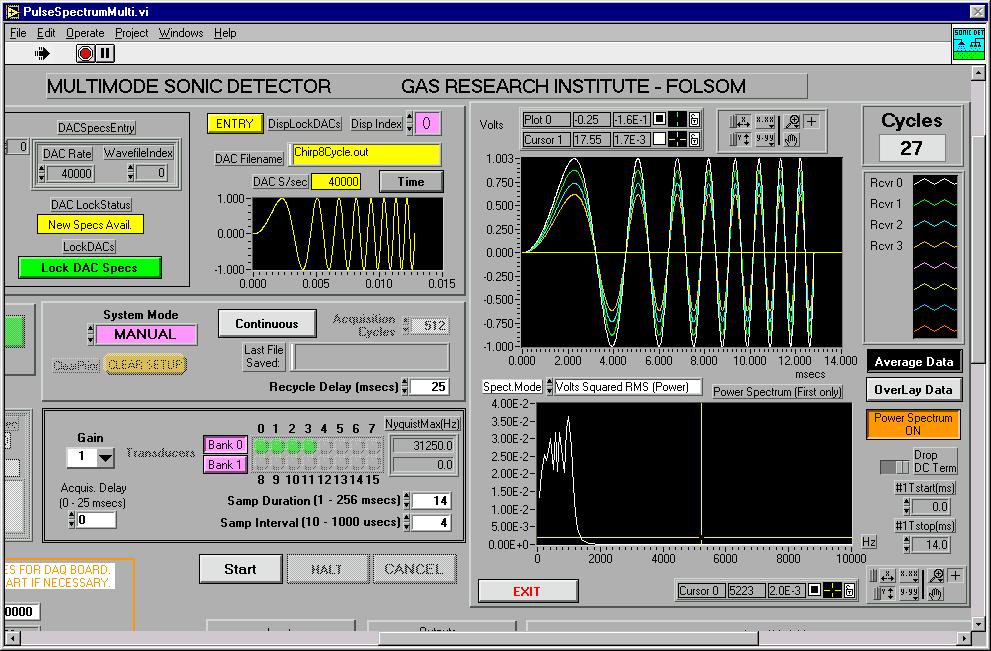
Task: Select the zoom tool on Volts graph palette
Action: coord(793,121)
